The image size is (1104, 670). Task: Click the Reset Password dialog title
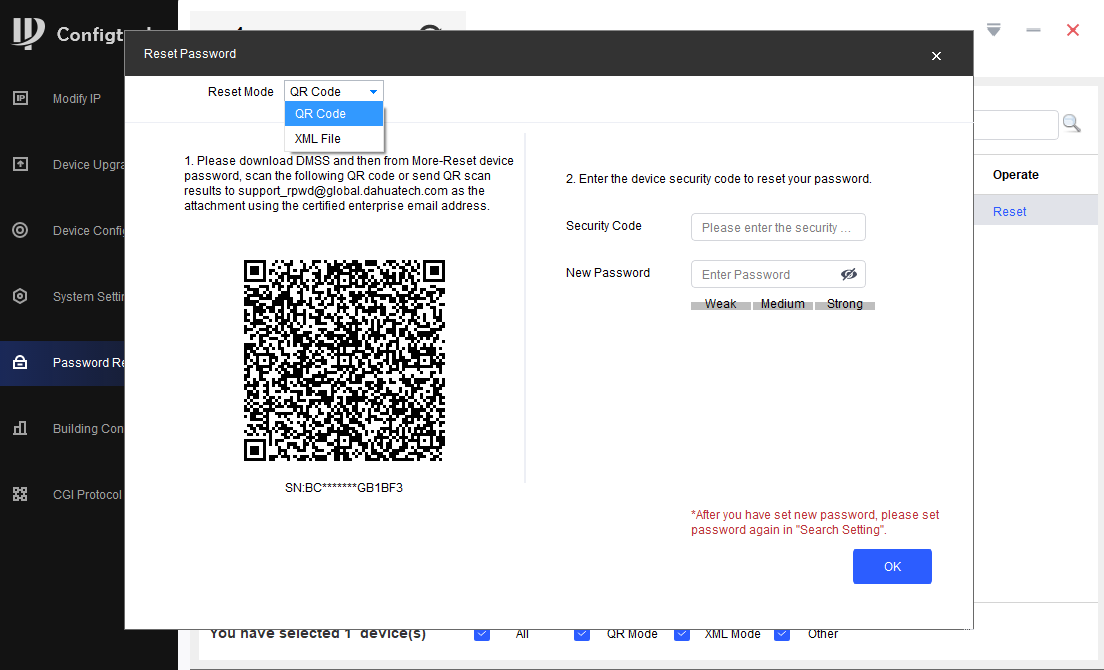(x=190, y=53)
